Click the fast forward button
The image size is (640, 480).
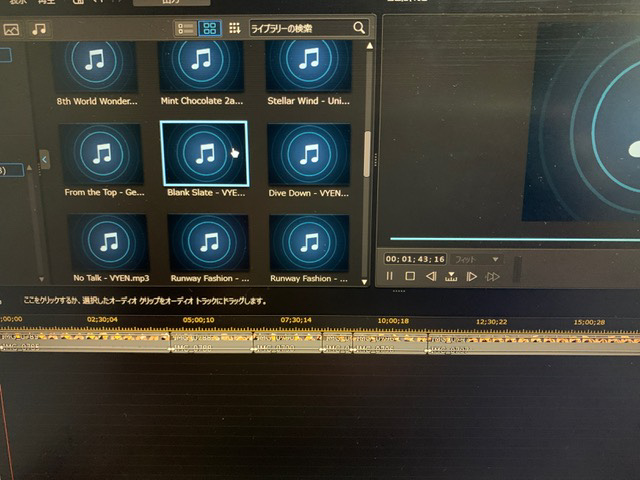[493, 277]
